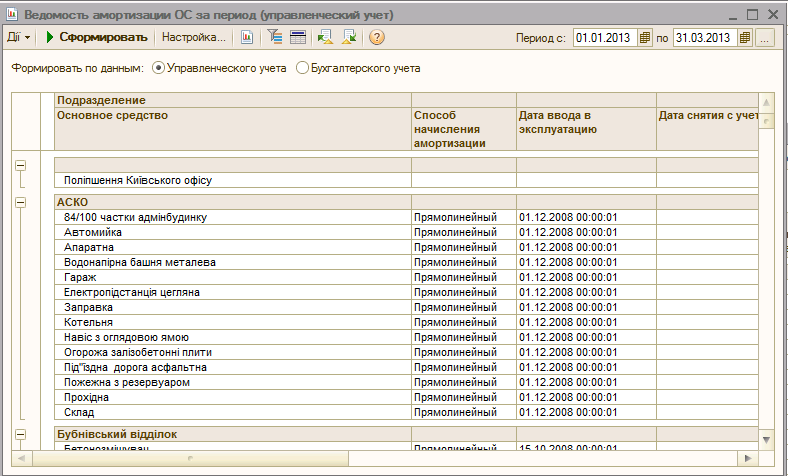
Task: Click the report window title bar icon
Action: (x=12, y=15)
